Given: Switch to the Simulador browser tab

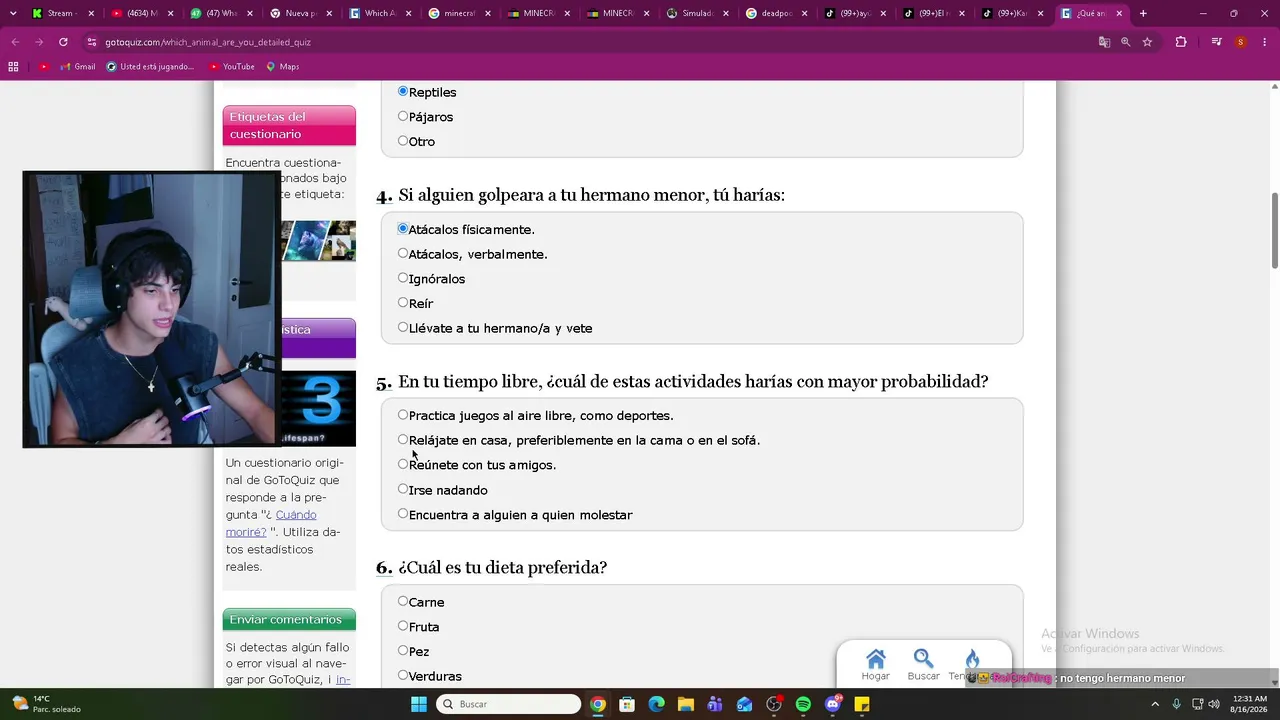Looking at the screenshot, I should click(697, 13).
